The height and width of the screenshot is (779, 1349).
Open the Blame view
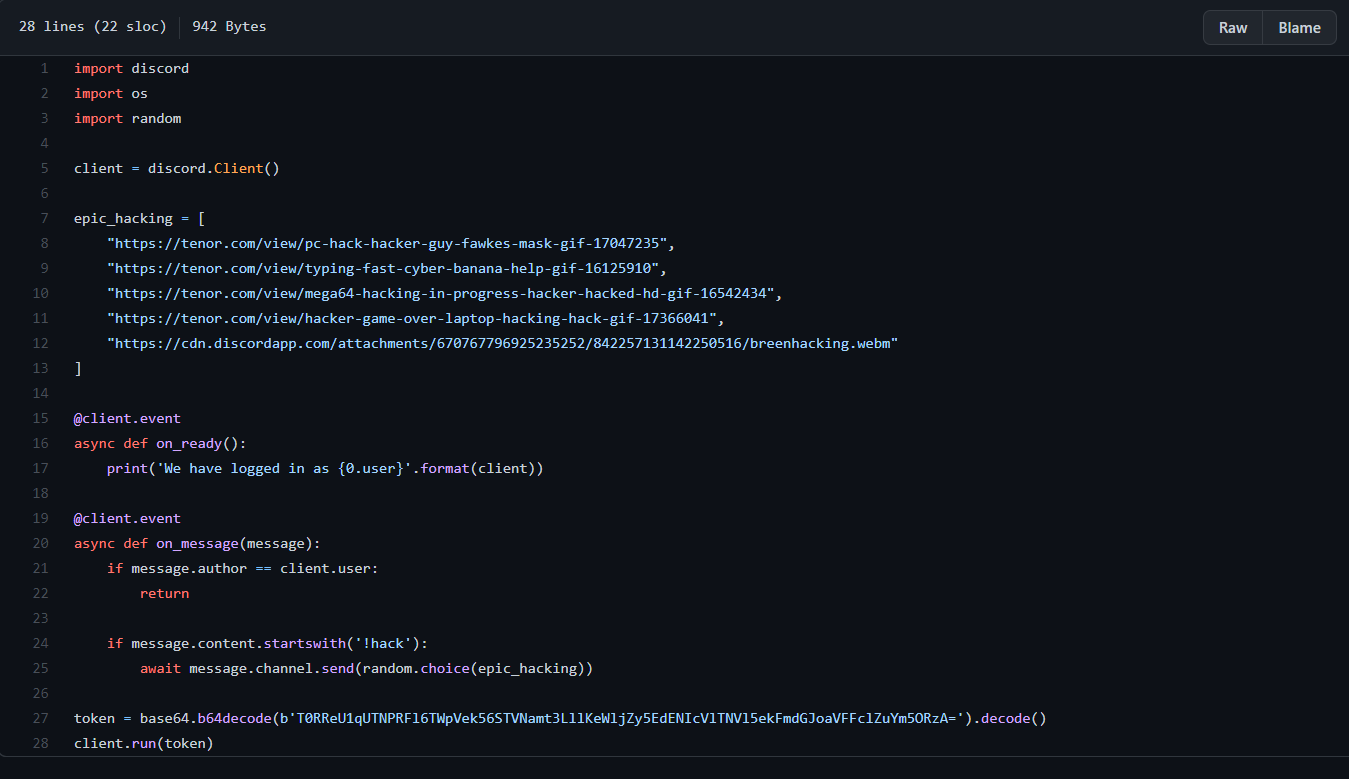point(1299,27)
